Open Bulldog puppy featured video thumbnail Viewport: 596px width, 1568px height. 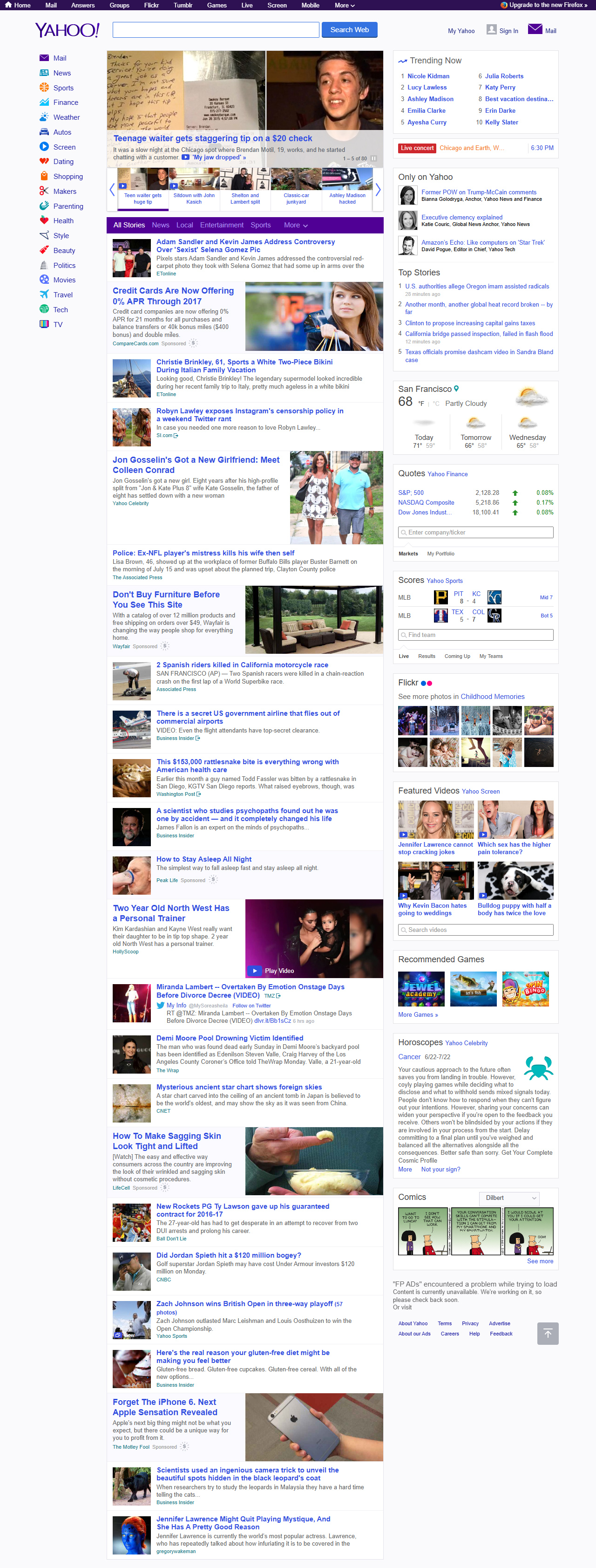pos(515,880)
